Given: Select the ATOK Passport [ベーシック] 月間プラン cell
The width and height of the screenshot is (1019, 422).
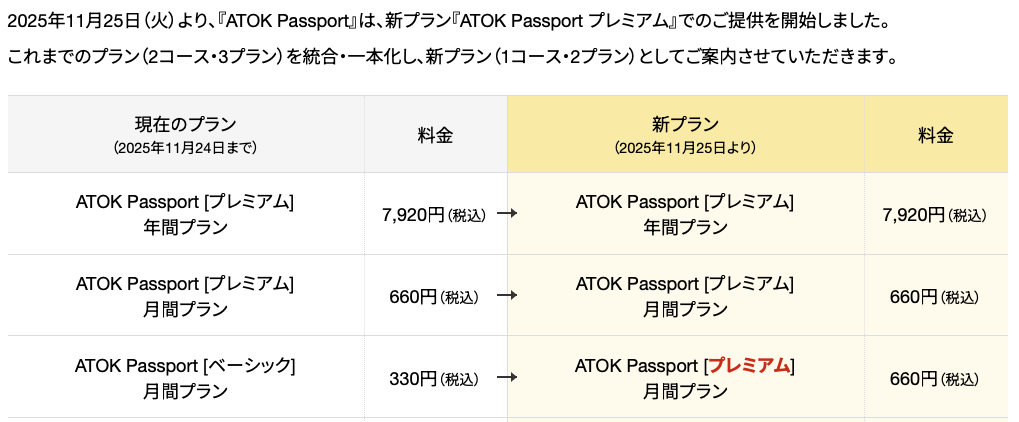Looking at the screenshot, I should click(x=186, y=377).
